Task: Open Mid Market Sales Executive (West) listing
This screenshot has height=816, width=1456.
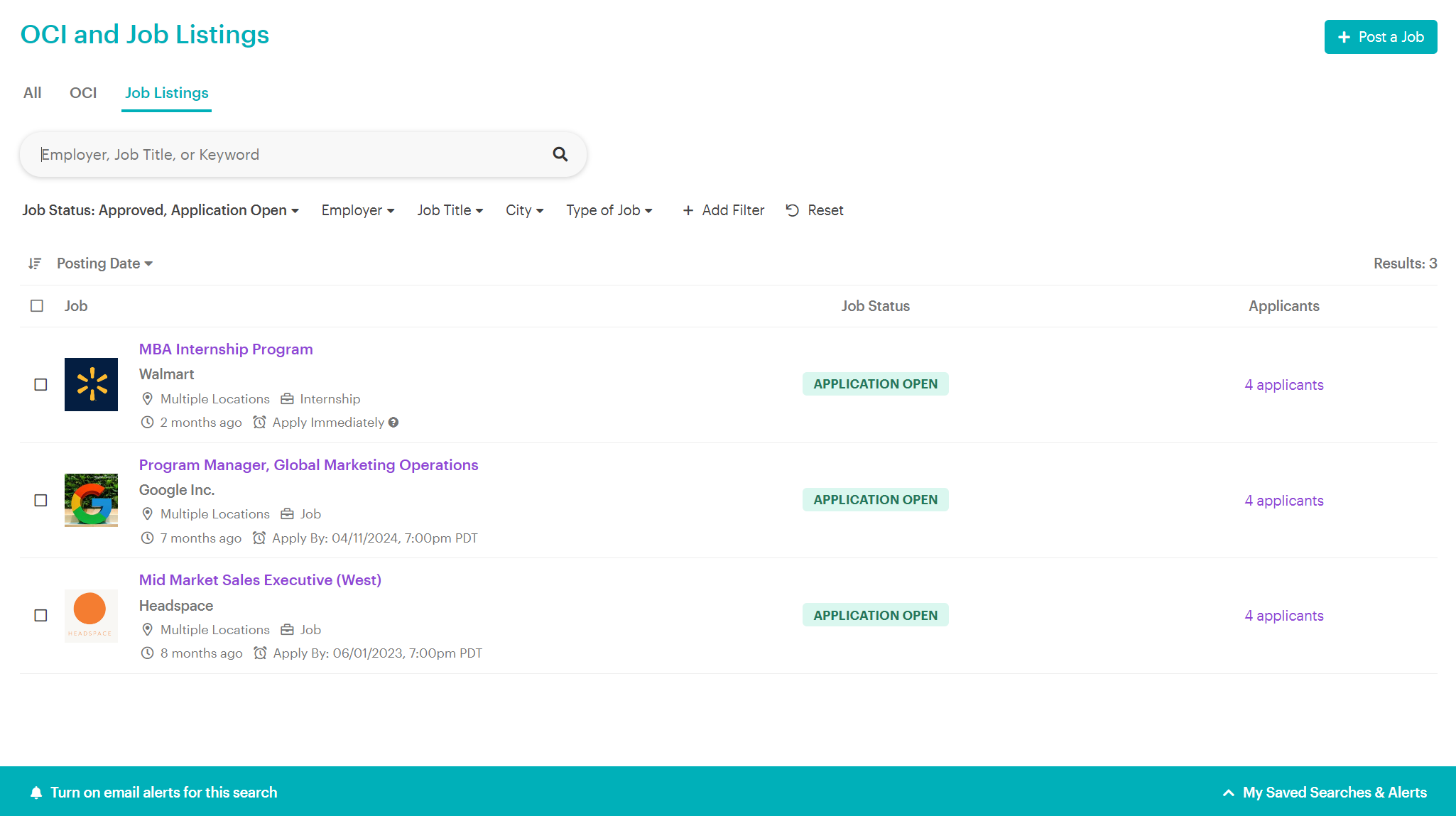Action: tap(260, 580)
